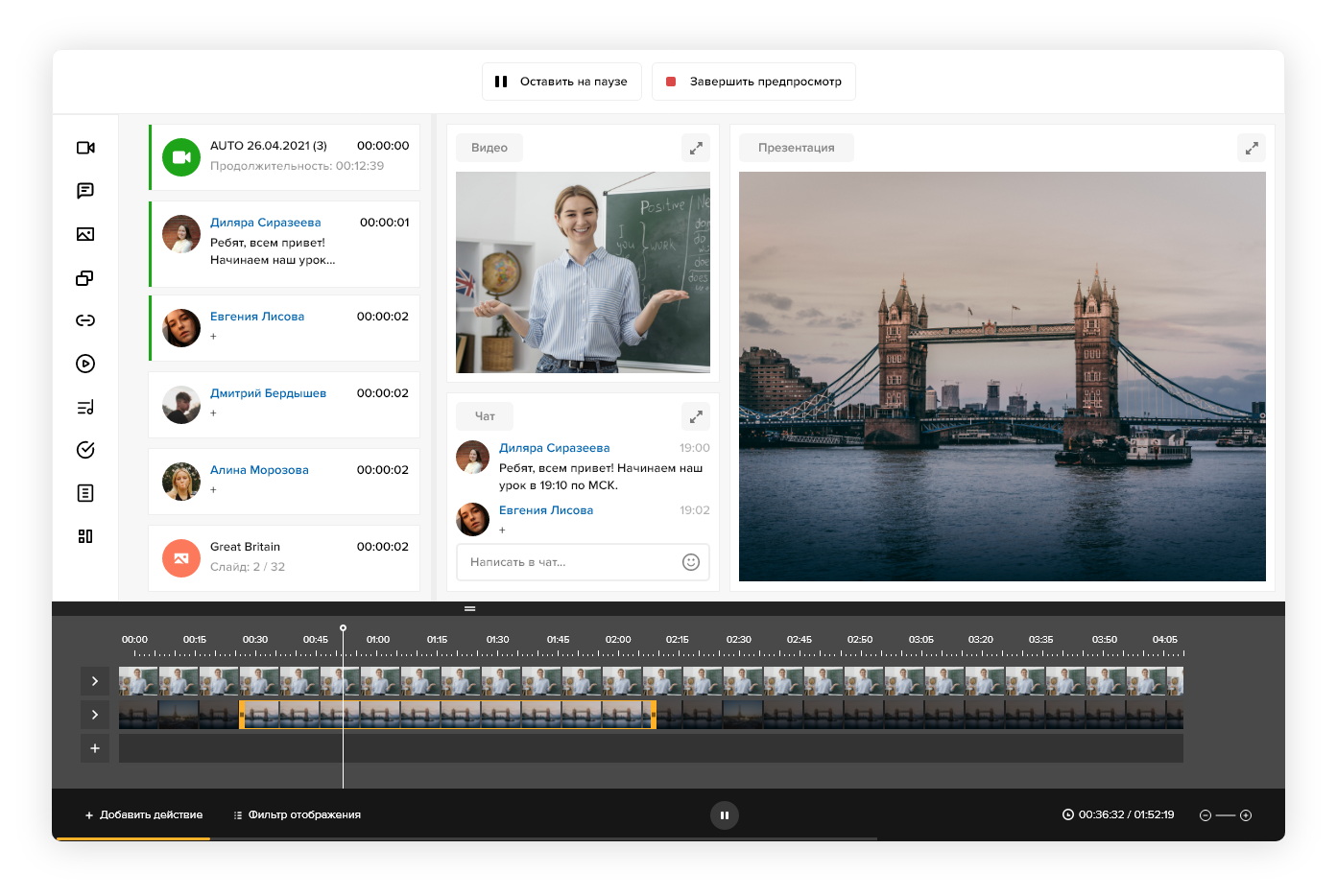Expand the second presentation timeline track
Viewport: 1337px width, 896px height.
[94, 715]
